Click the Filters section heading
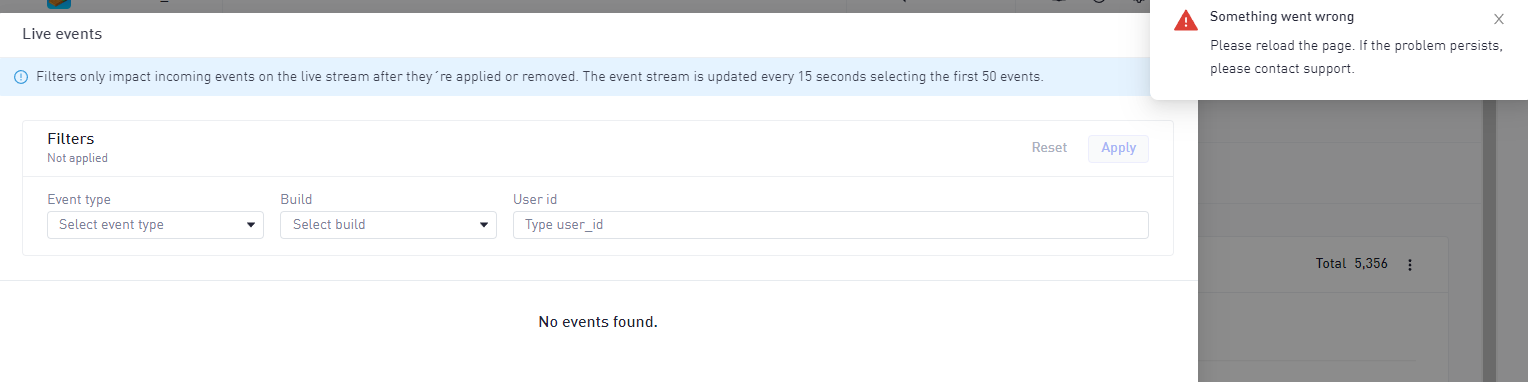Viewport: 1528px width, 382px height. [x=70, y=139]
